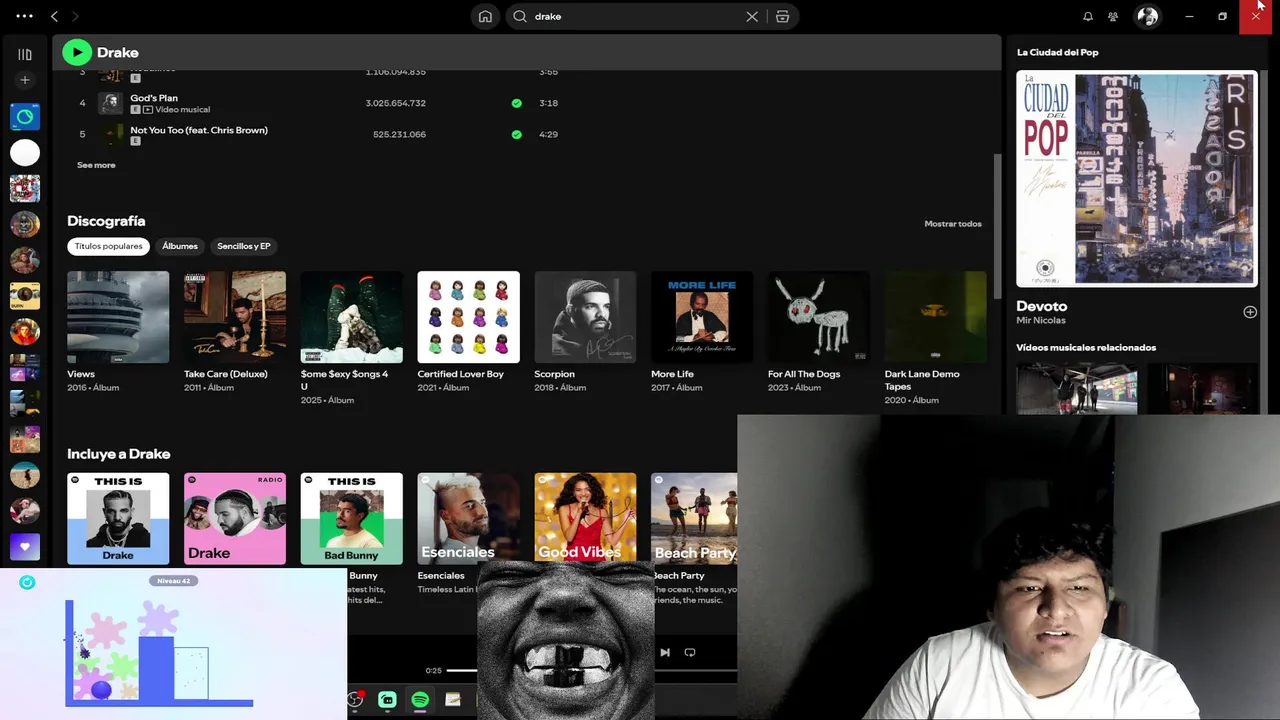Open Spotify in the taskbar

420,700
